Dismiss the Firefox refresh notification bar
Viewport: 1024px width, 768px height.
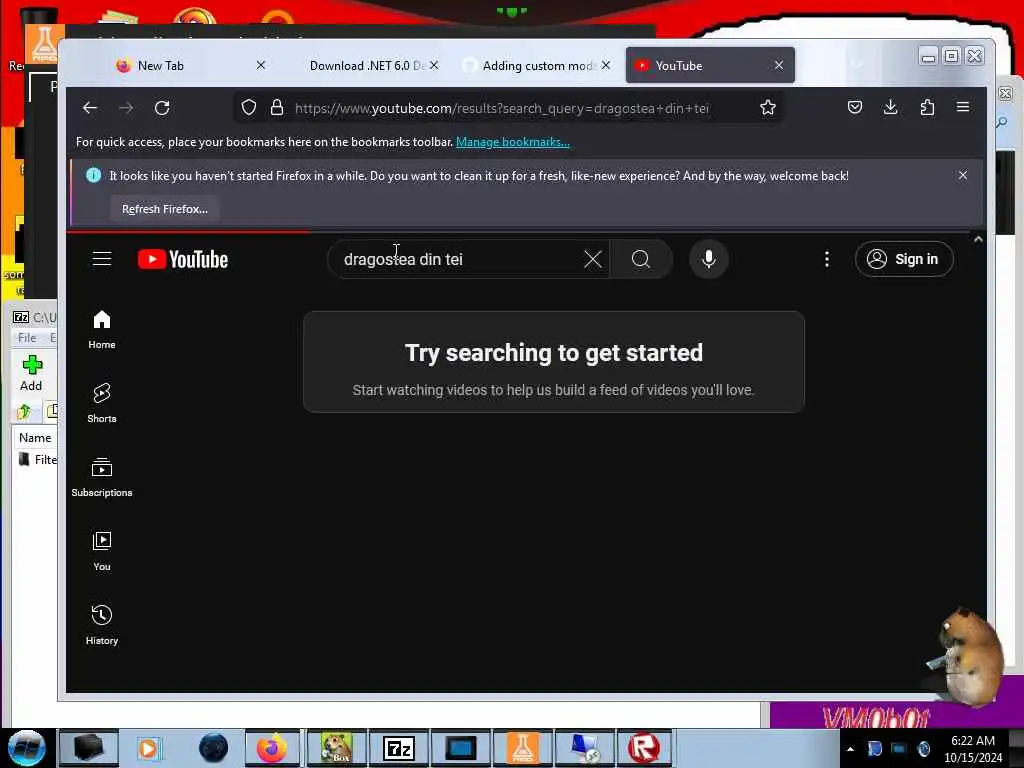click(963, 175)
